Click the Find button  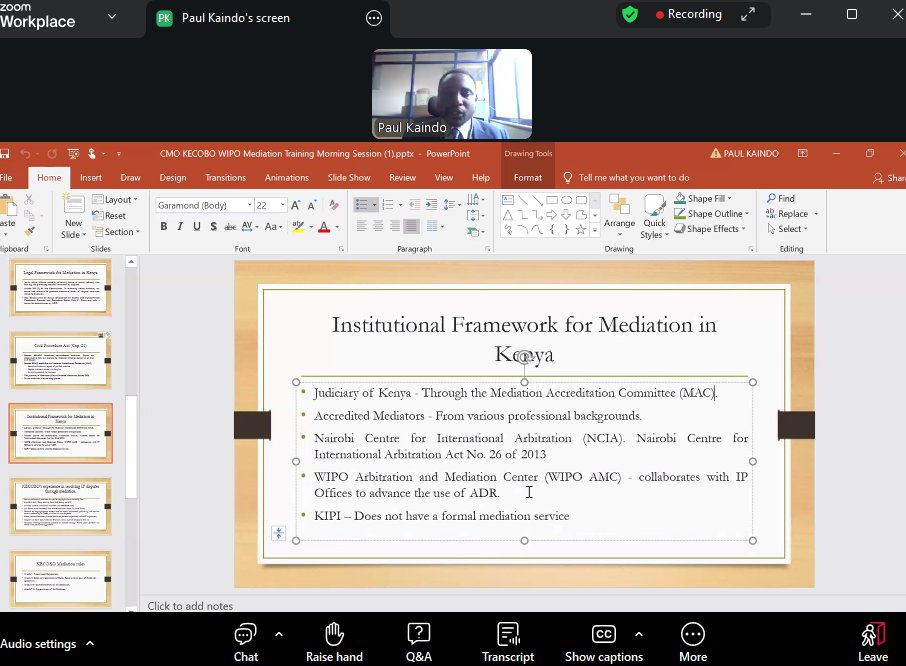(x=781, y=198)
